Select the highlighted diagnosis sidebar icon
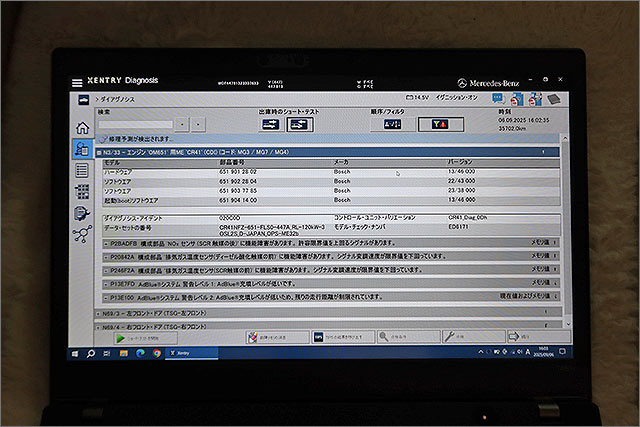The width and height of the screenshot is (640, 427). pos(82,149)
